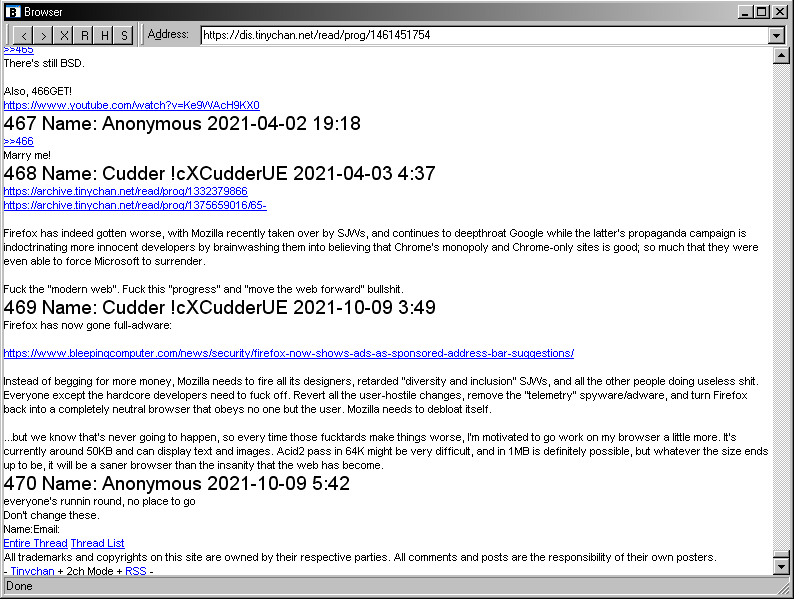Open archive link prog/1375659016/65-
794x599 pixels.
135,205
